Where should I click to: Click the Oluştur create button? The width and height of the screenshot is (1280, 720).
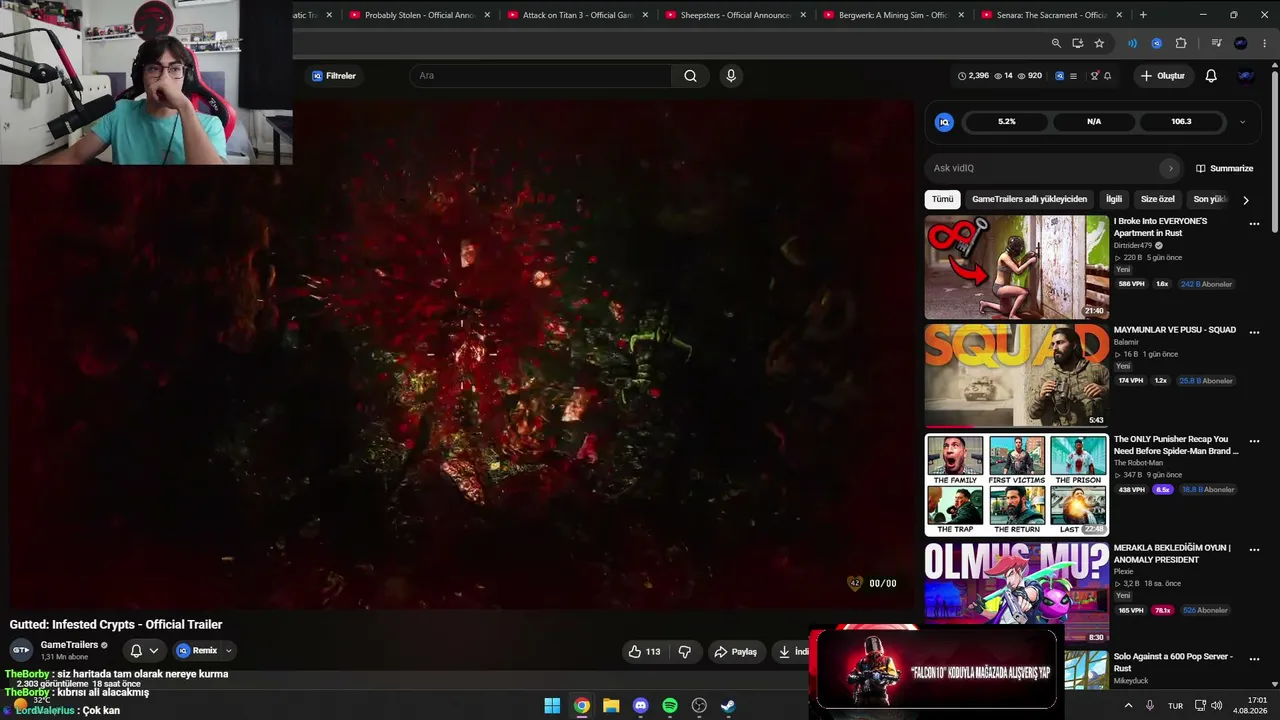pyautogui.click(x=1162, y=76)
